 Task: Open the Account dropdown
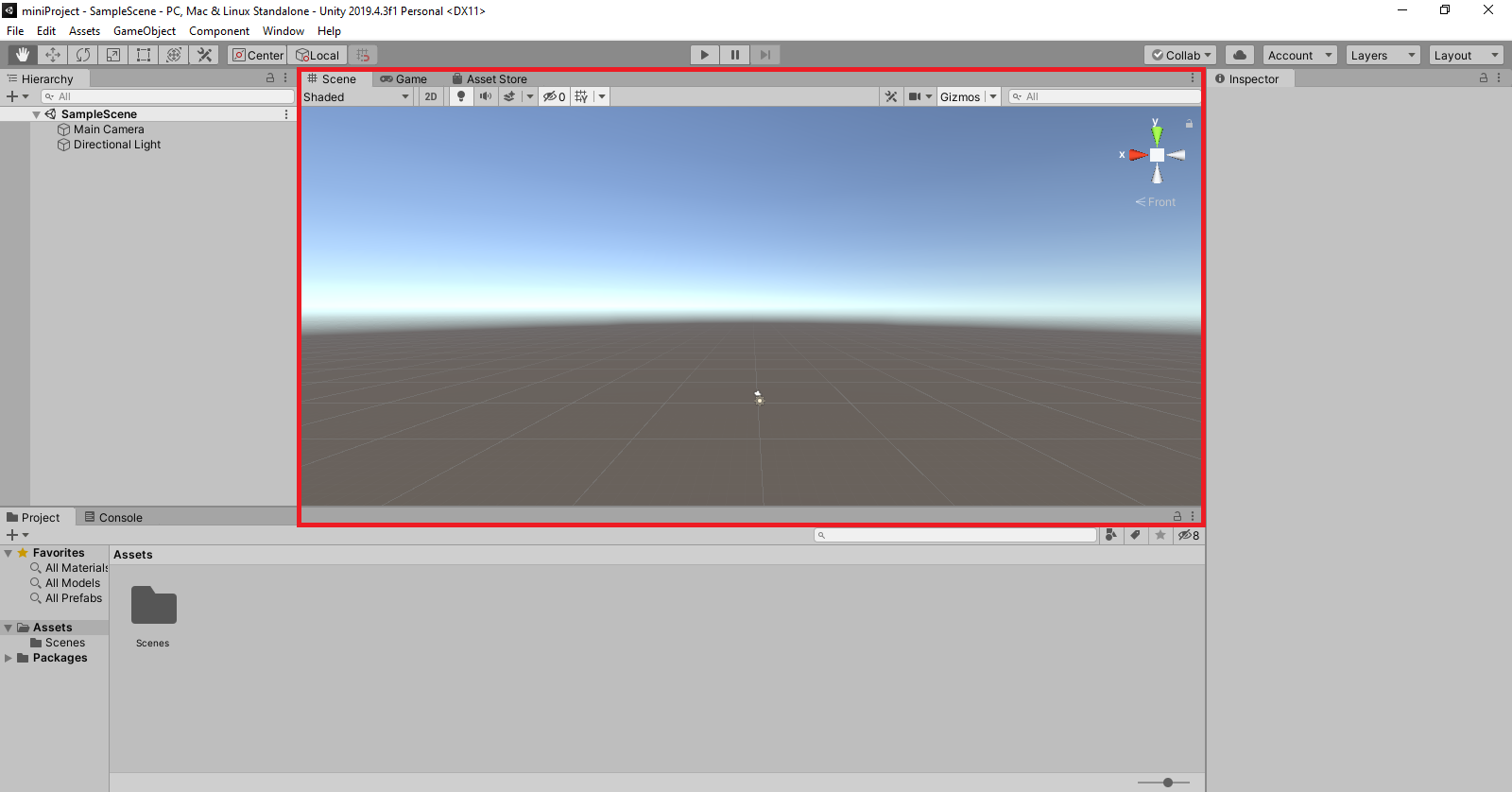coord(1299,55)
